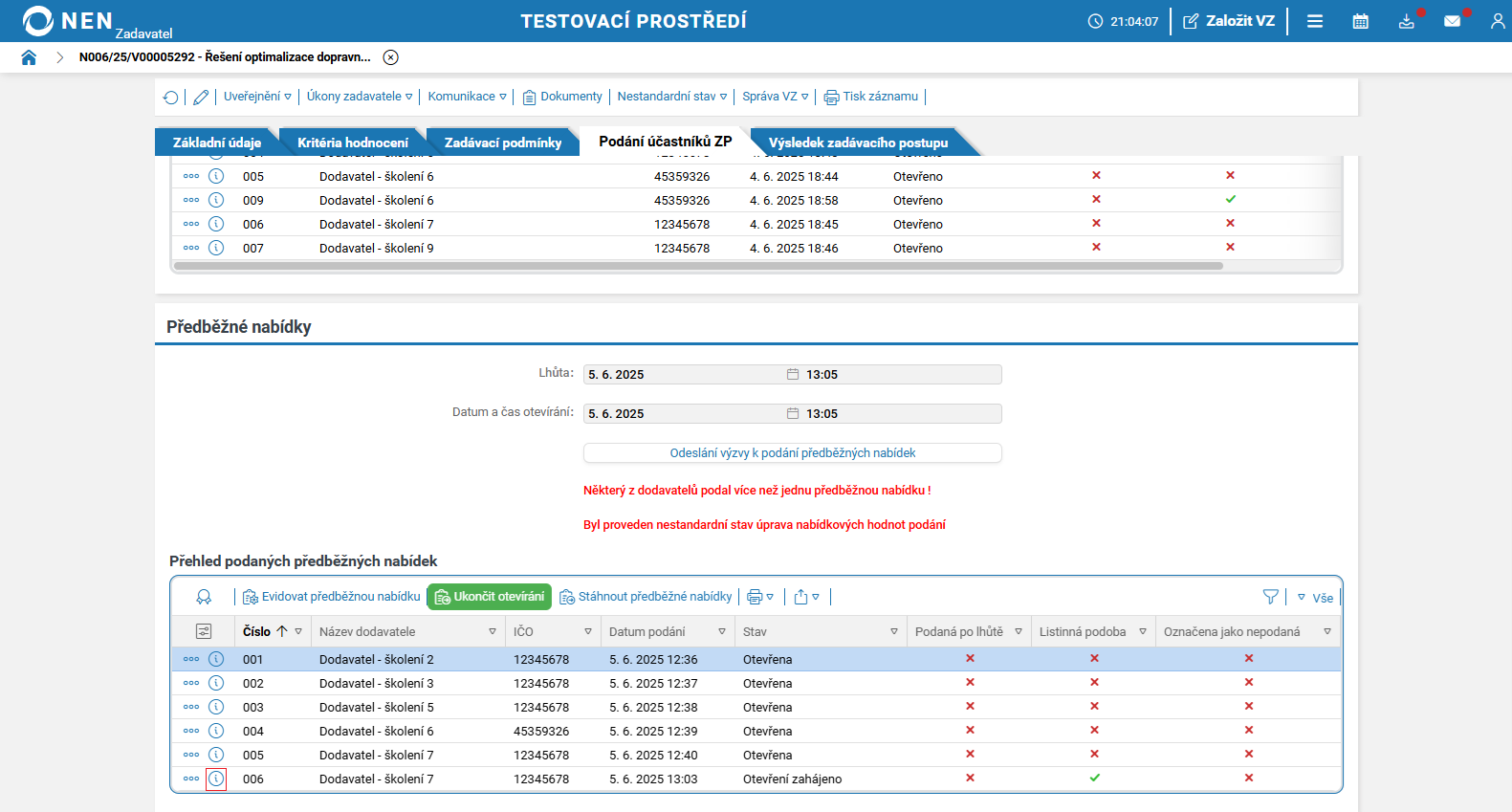The width and height of the screenshot is (1512, 812).
Task: Open messages envelope icon
Action: coord(1452,21)
